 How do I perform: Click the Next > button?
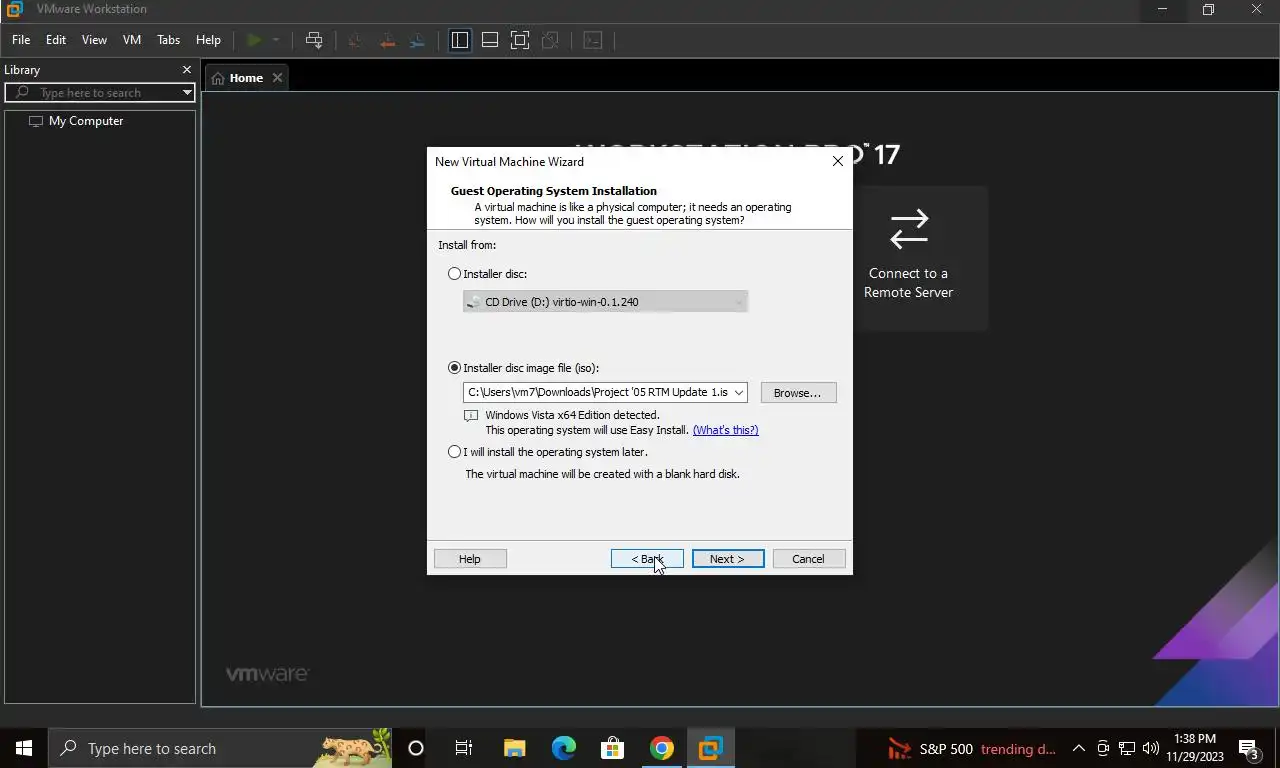tap(728, 559)
